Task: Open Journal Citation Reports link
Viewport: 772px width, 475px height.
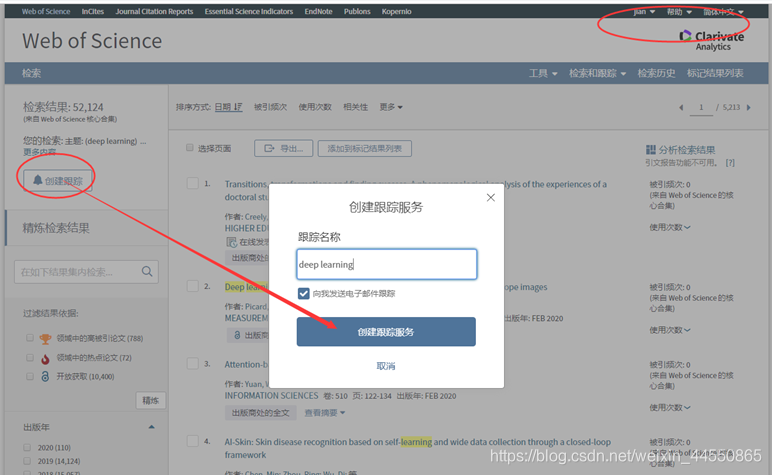Action: pos(154,11)
